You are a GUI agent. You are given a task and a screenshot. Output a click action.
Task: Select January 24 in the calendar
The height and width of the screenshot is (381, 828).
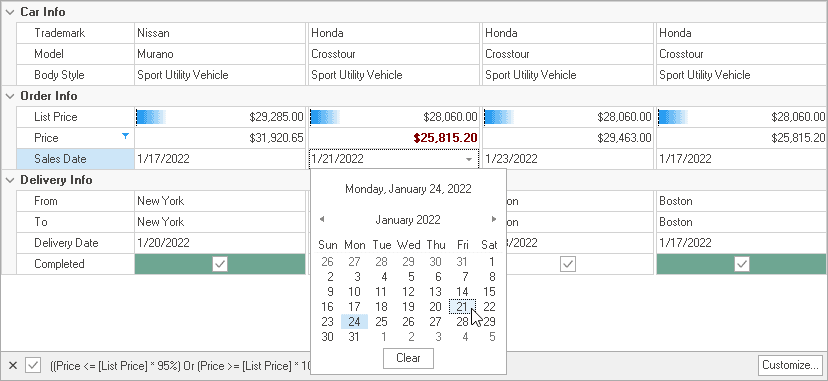coord(354,322)
